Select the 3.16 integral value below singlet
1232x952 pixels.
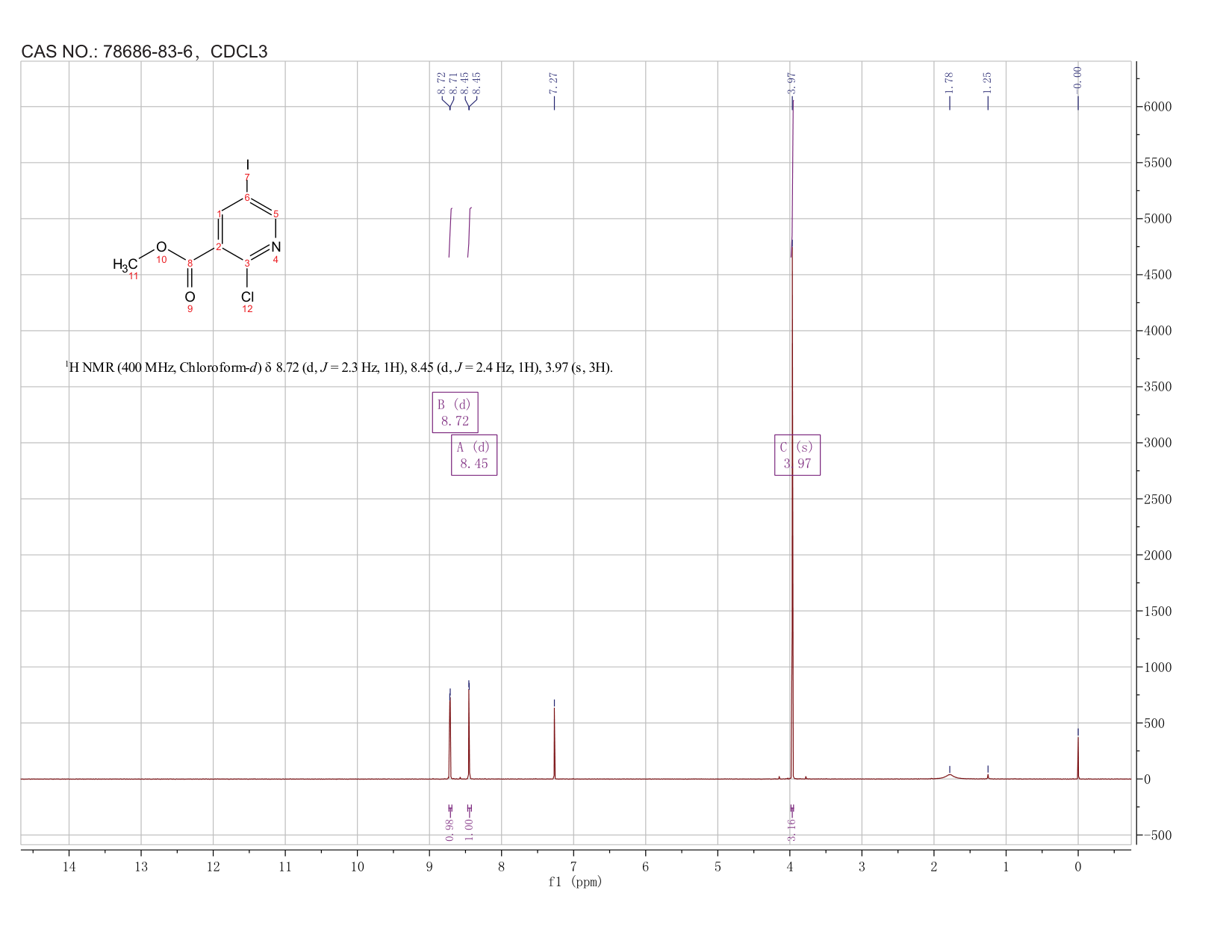(791, 830)
